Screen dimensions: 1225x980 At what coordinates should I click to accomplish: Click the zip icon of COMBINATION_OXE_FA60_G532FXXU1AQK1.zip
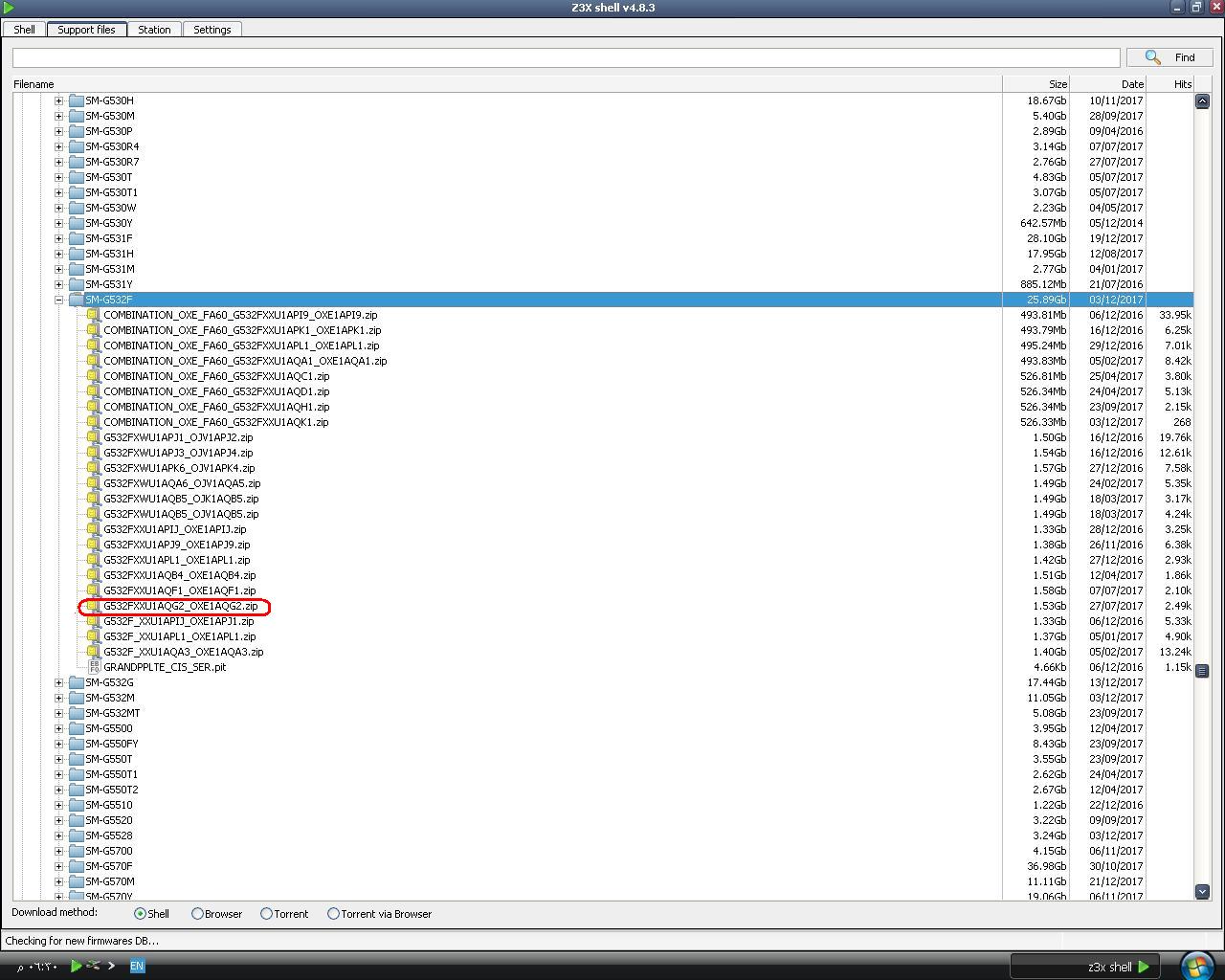coord(93,422)
